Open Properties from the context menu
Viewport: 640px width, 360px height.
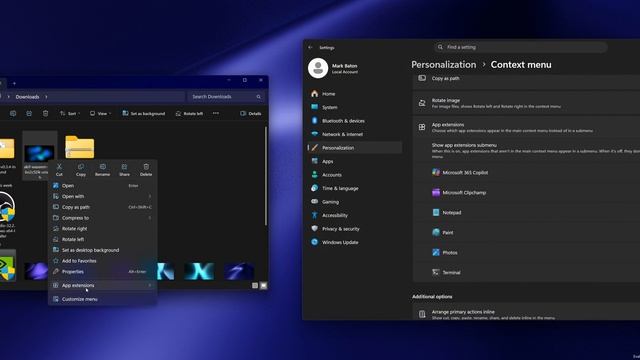coord(102,271)
